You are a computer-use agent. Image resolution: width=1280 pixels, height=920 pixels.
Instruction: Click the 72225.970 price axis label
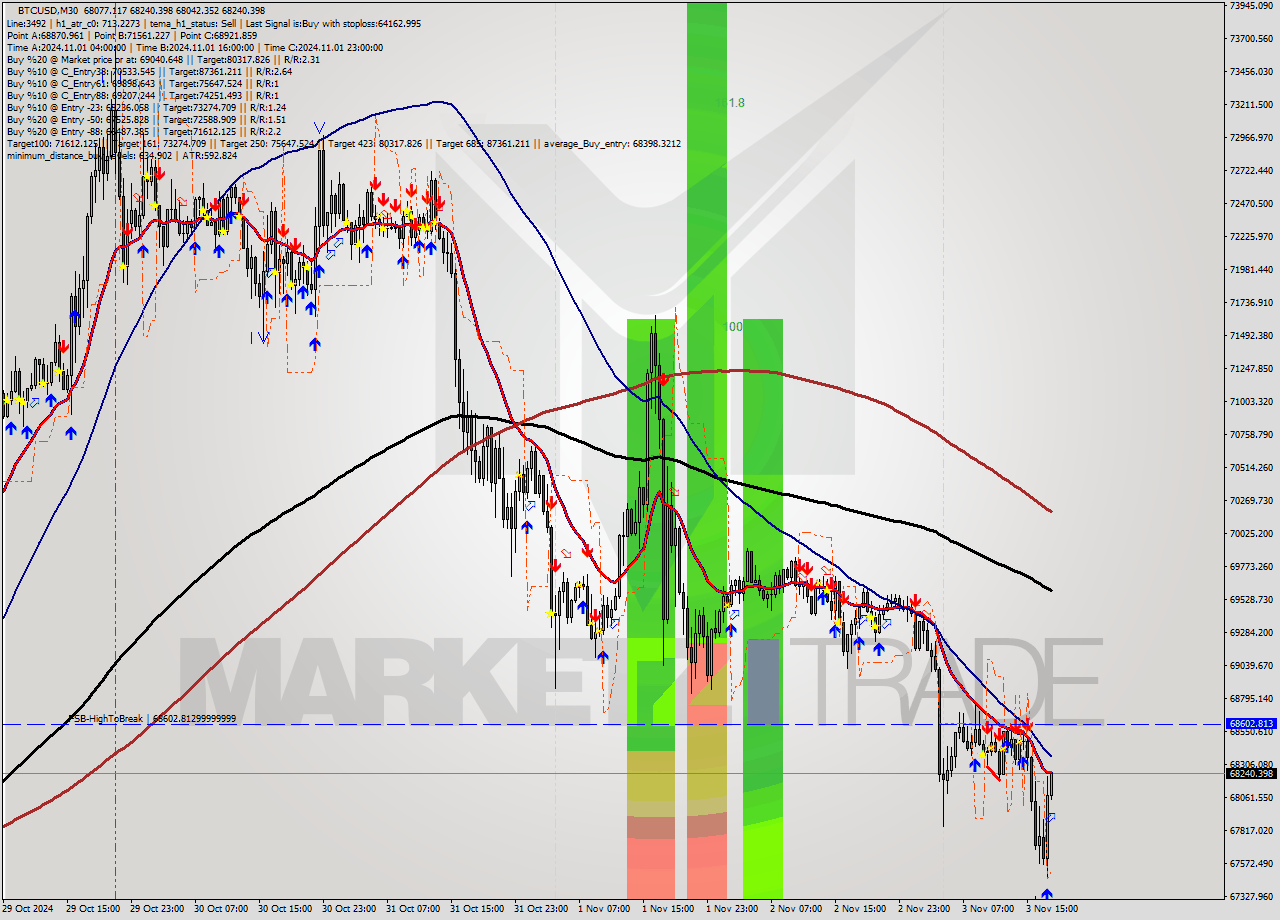(1253, 236)
